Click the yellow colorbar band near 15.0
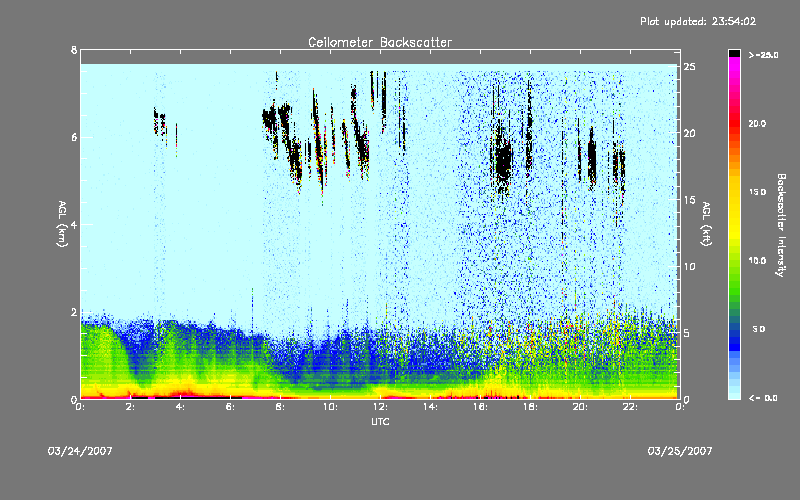The width and height of the screenshot is (800, 500). [x=734, y=192]
